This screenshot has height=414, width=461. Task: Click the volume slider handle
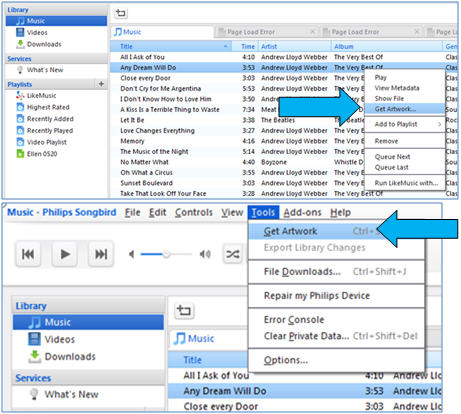click(x=166, y=254)
